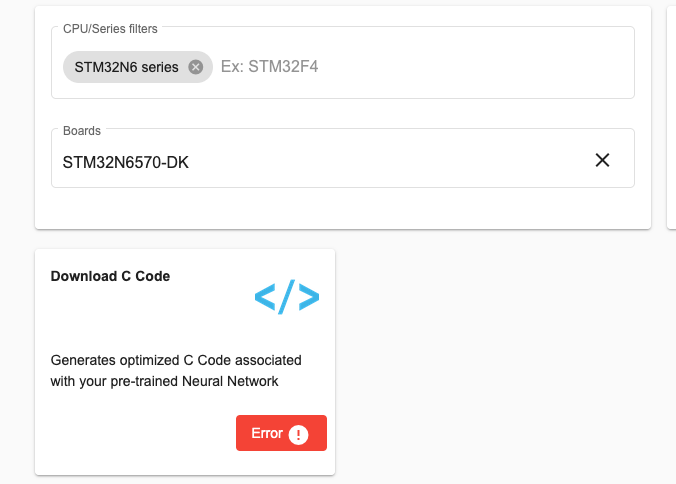Screen dimensions: 676x484
Task: Open the Boards combo box showing STM32N6570-DK
Action: (x=320, y=160)
